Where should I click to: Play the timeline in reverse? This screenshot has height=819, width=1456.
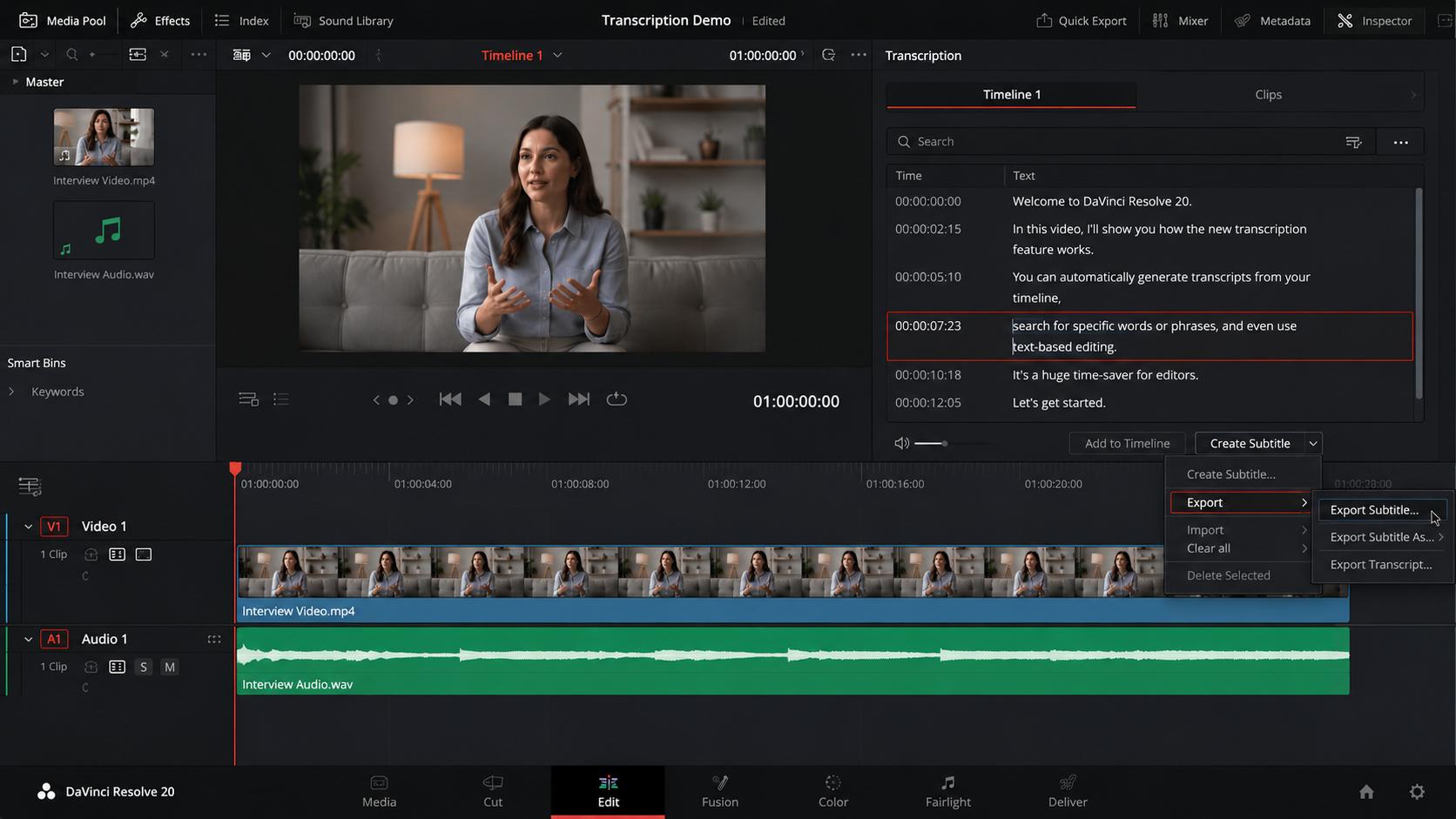(x=484, y=399)
